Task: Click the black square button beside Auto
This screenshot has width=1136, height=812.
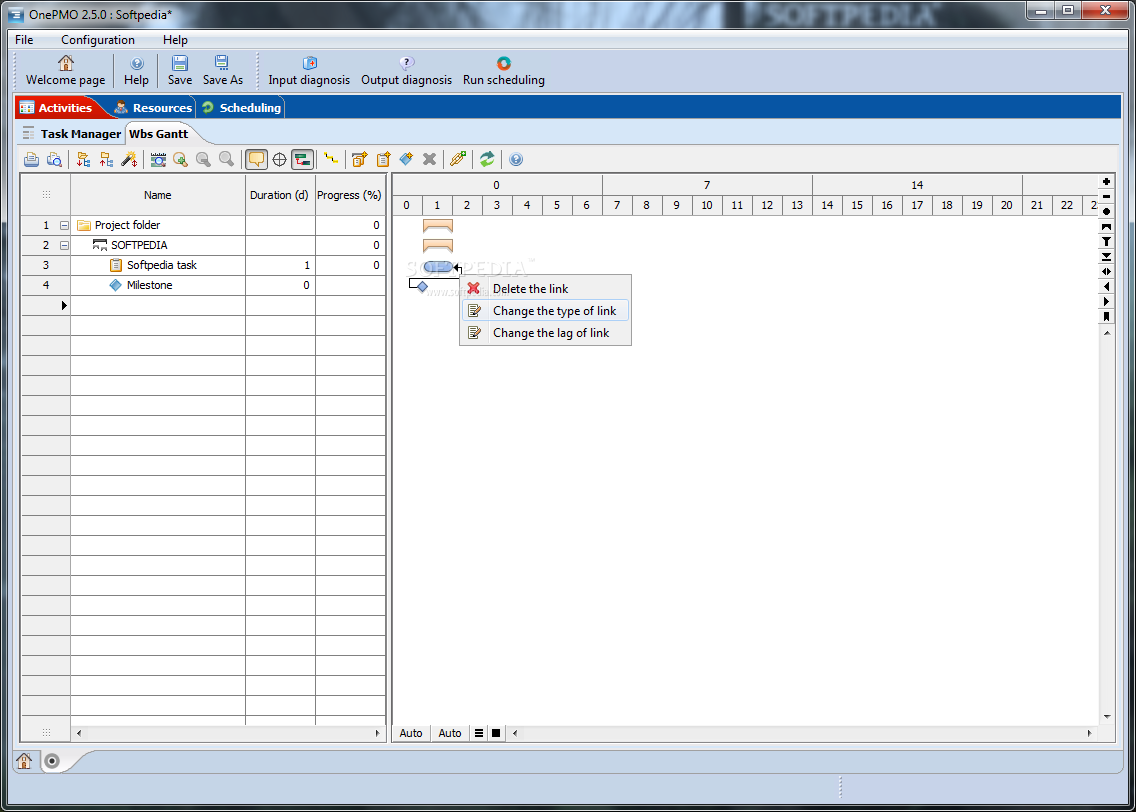Action: click(x=496, y=733)
